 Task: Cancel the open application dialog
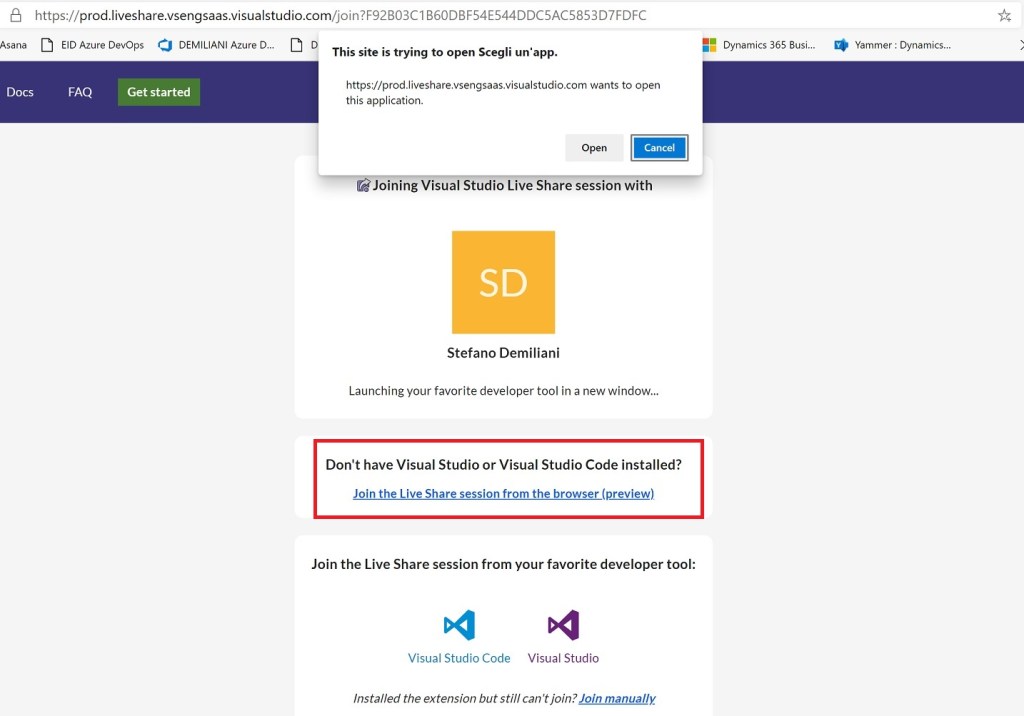[659, 148]
